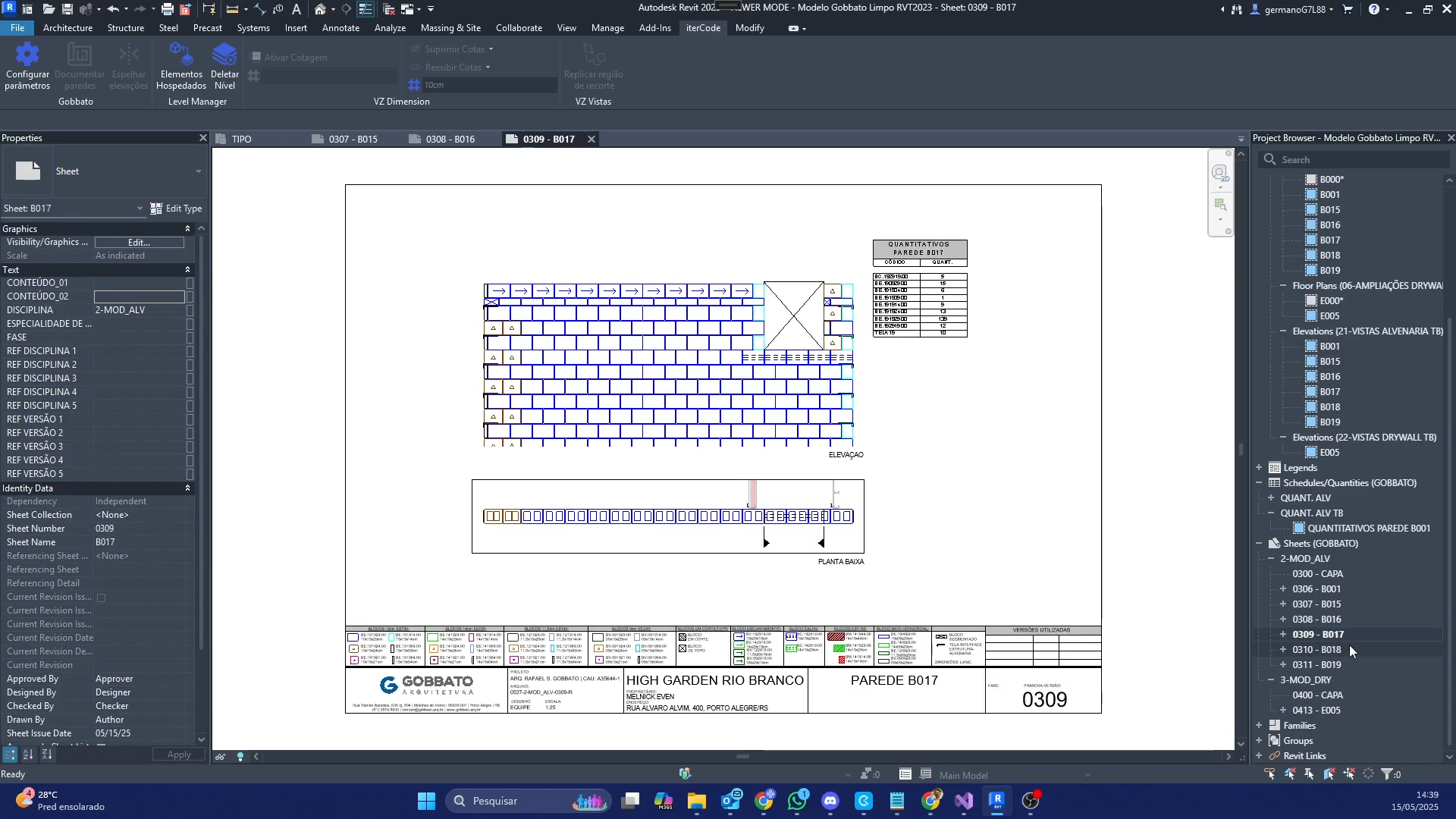Click the sheet type thumbnail in Properties
Screen dimensions: 1456x819
(28, 171)
